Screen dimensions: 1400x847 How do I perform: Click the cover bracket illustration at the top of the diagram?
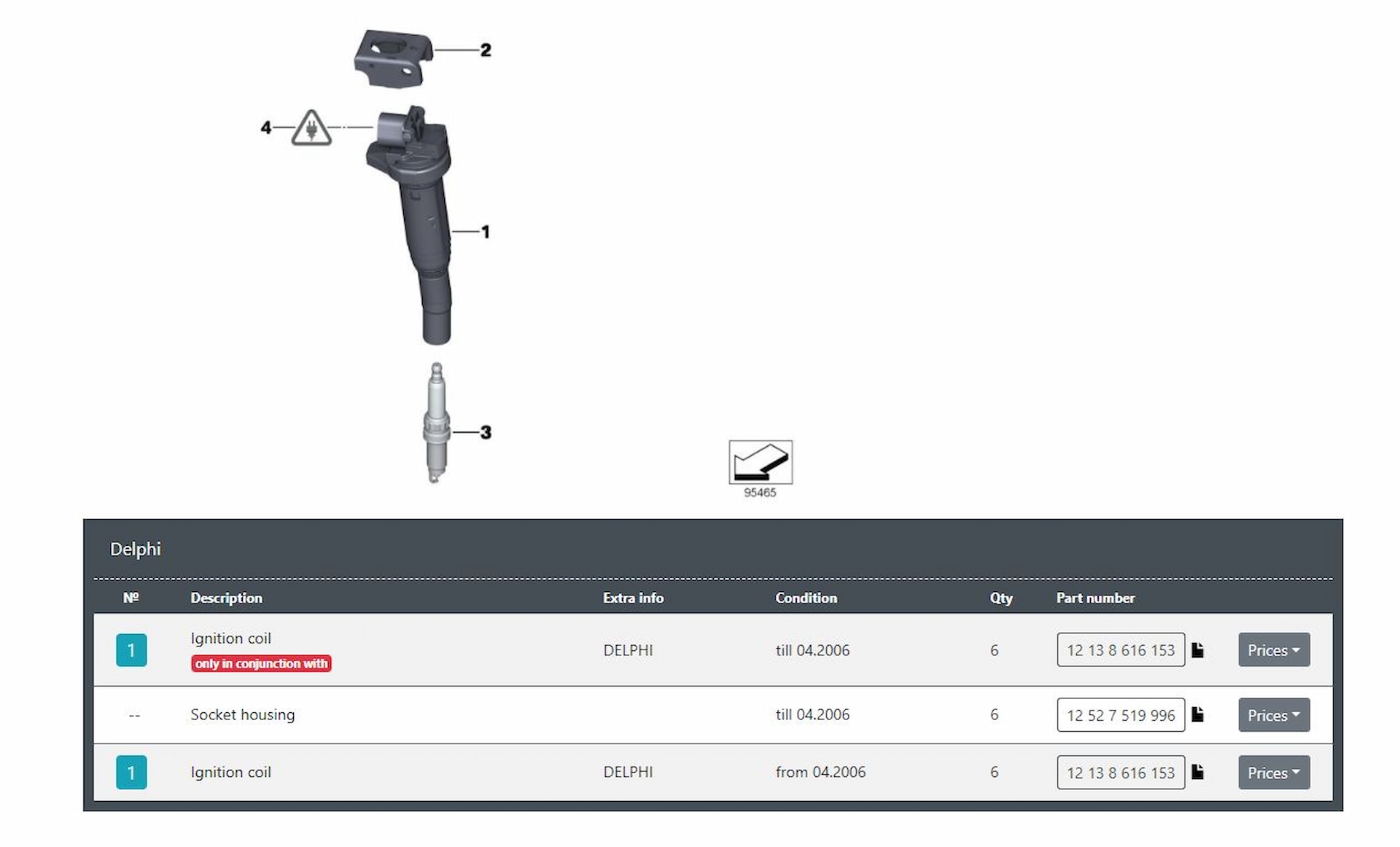point(393,58)
